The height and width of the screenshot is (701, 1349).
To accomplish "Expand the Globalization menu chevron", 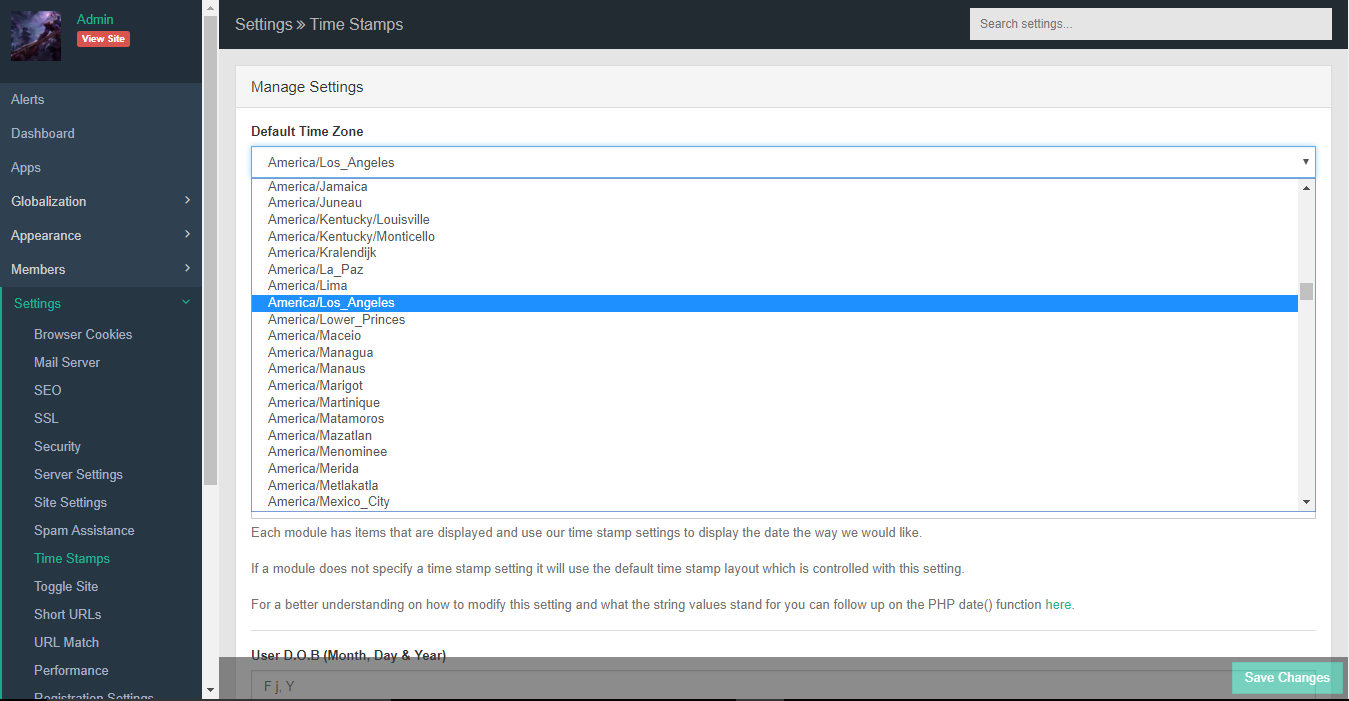I will (x=187, y=201).
